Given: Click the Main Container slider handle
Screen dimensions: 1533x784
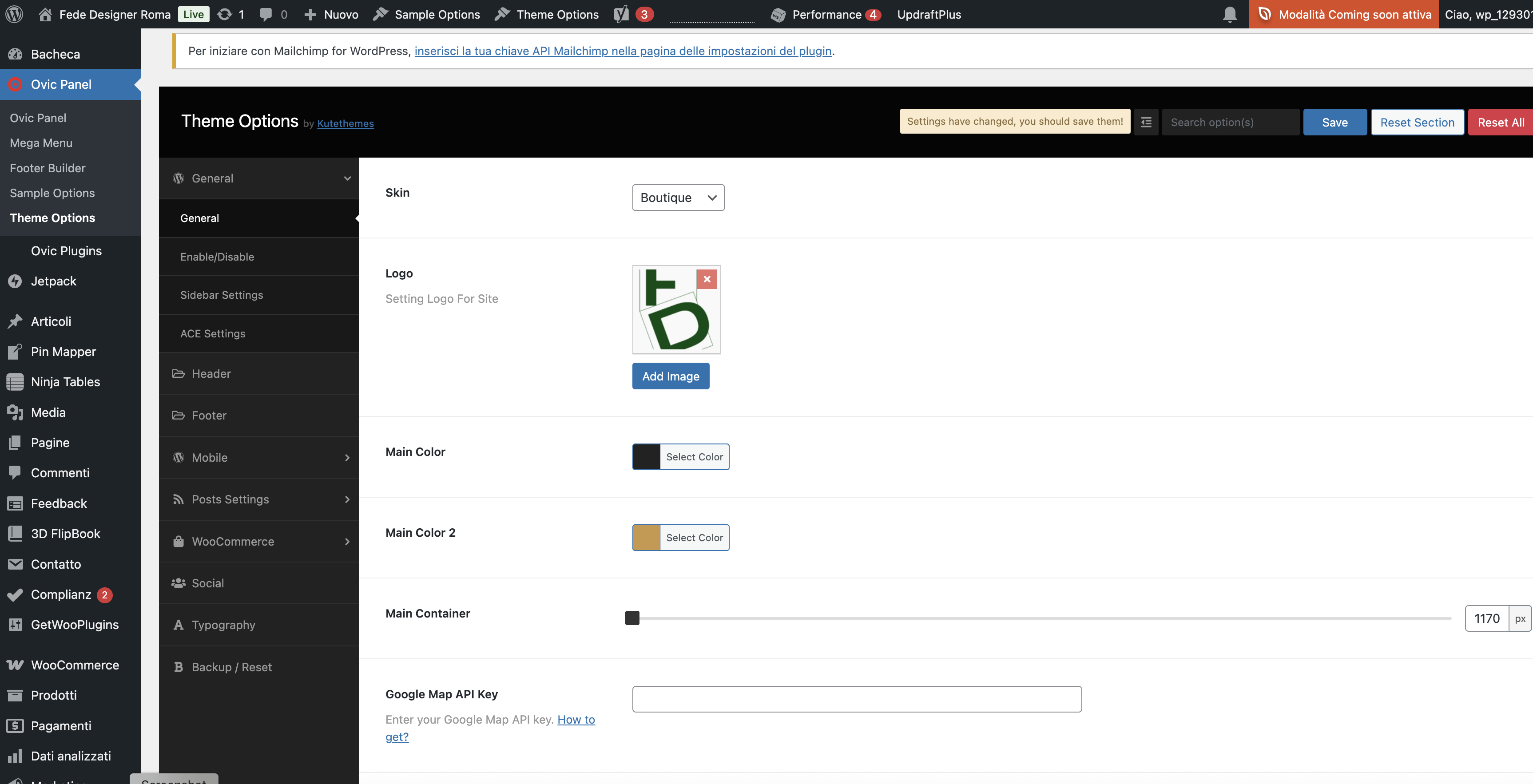Looking at the screenshot, I should click(632, 618).
